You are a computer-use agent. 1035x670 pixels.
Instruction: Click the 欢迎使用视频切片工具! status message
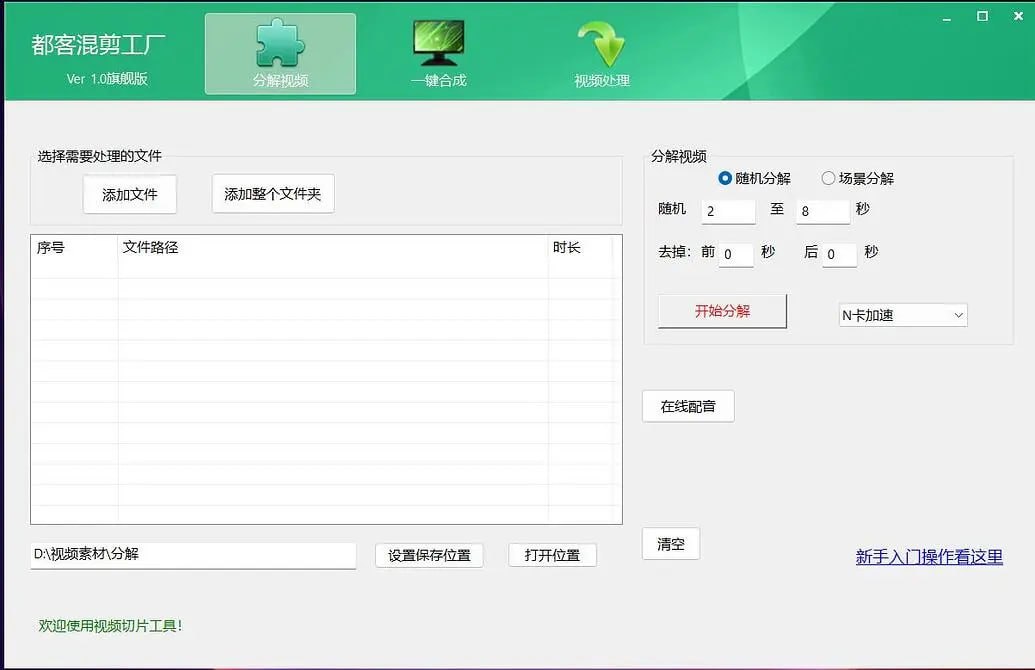click(110, 625)
